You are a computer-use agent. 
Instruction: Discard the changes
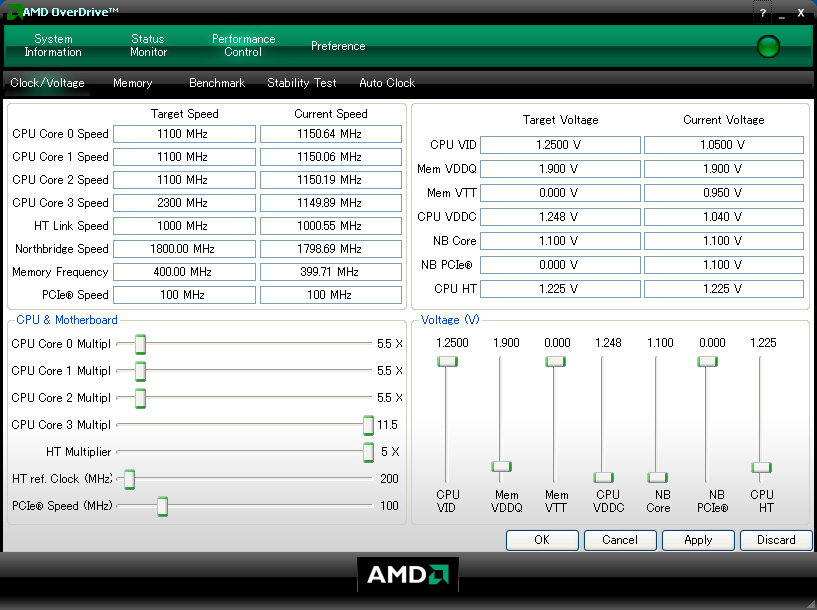coord(776,540)
